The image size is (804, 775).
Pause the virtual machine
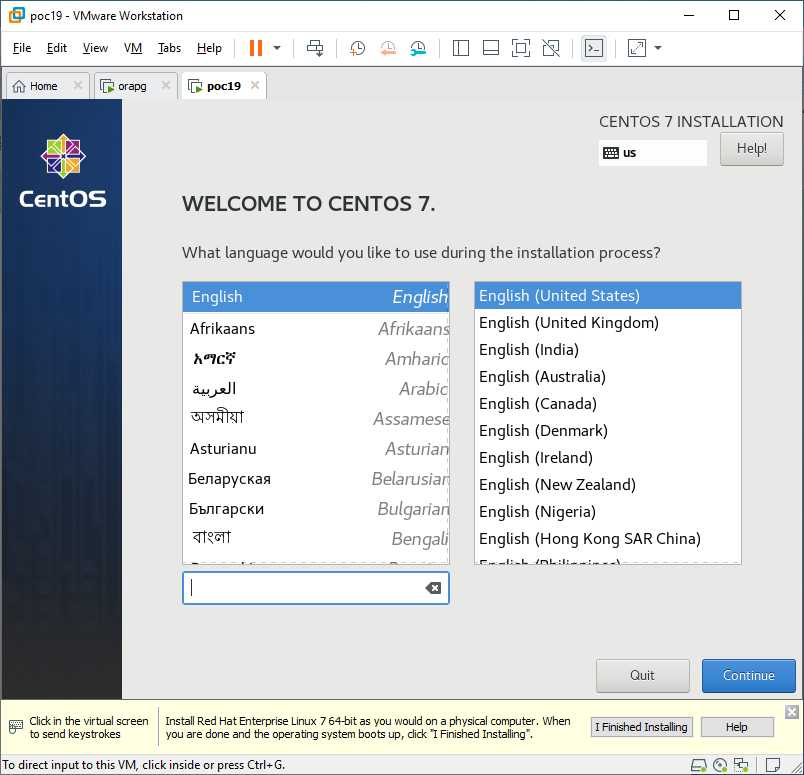pos(255,48)
